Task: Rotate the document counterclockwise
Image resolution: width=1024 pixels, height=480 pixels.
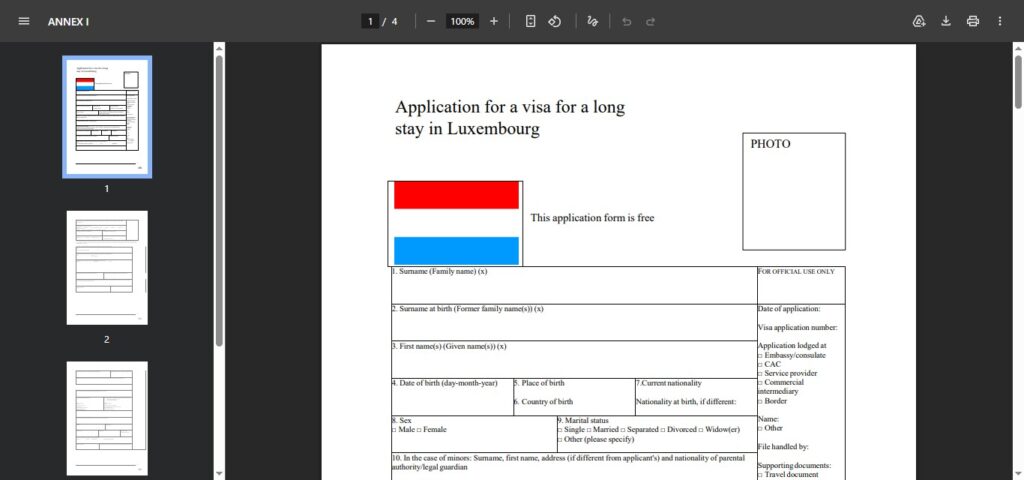Action: pos(555,21)
